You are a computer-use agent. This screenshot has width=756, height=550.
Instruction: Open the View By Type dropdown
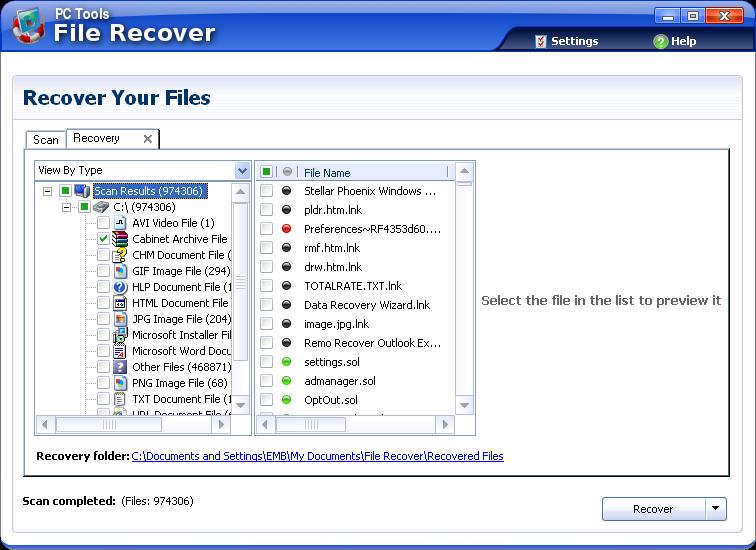pyautogui.click(x=242, y=170)
